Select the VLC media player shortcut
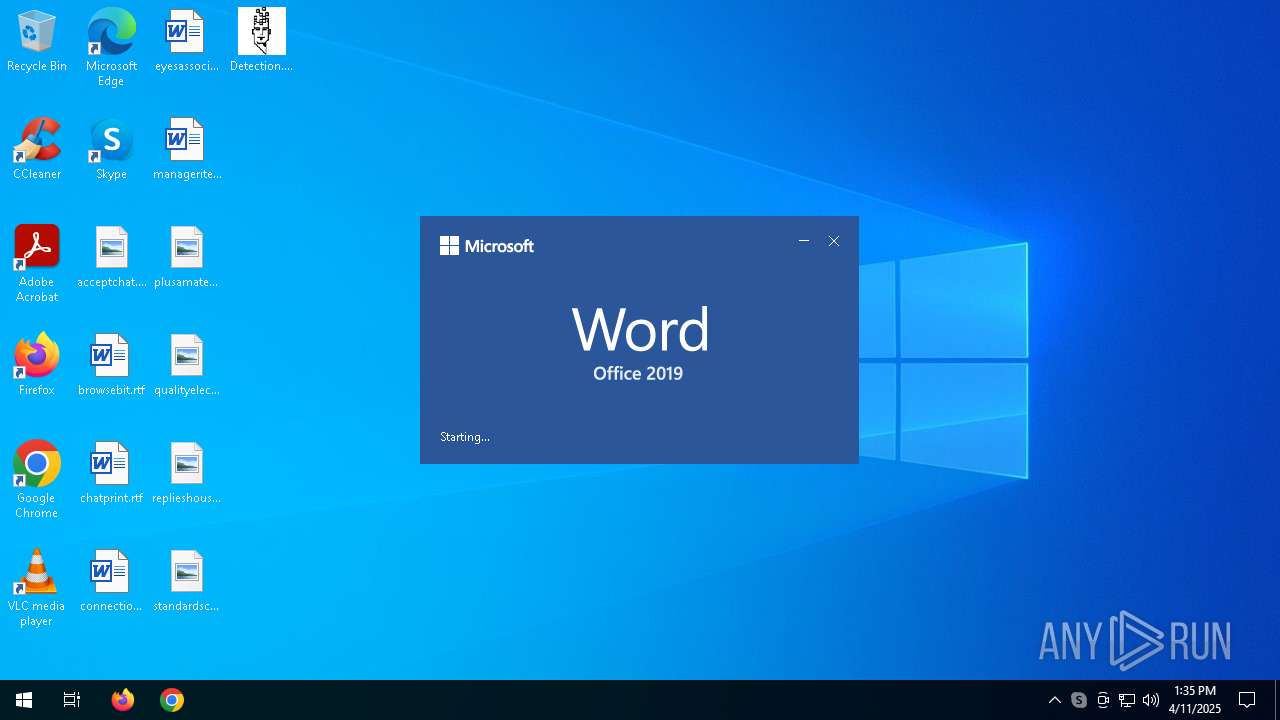The width and height of the screenshot is (1280, 720). pos(37,587)
